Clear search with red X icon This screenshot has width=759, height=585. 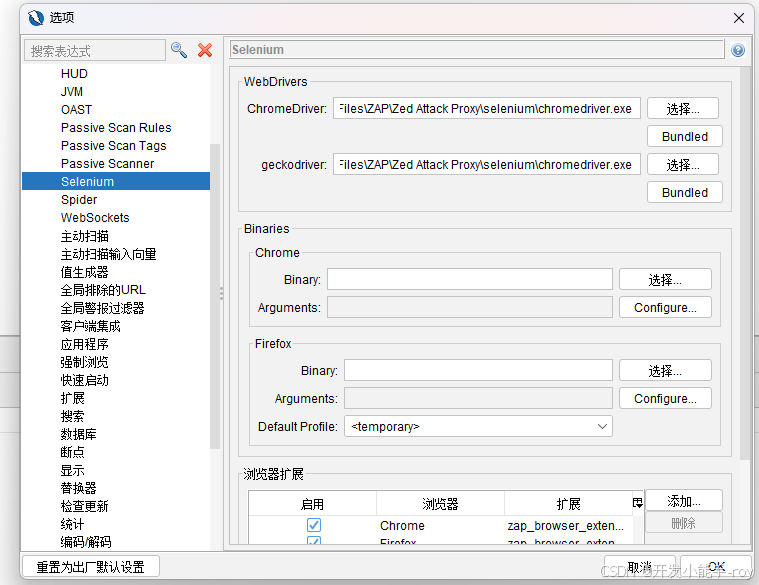click(205, 50)
